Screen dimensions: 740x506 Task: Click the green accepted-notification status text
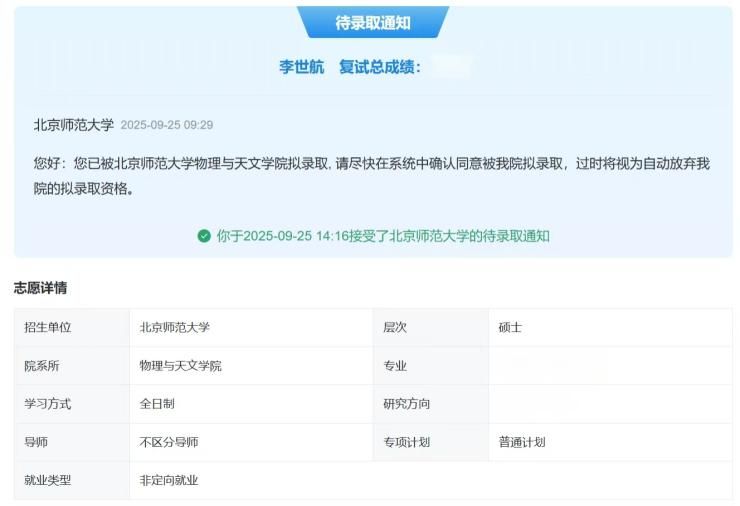click(382, 236)
